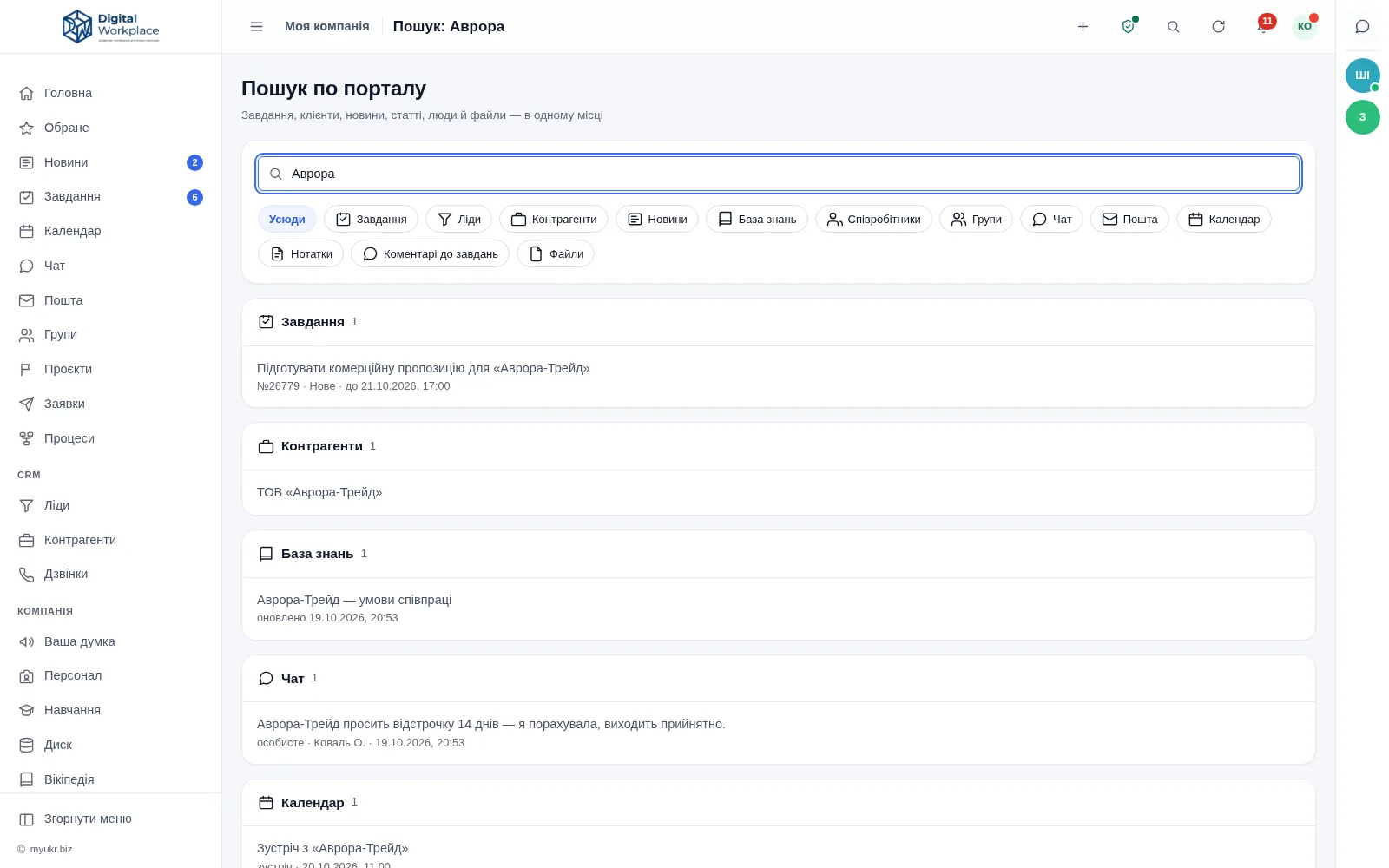Screen dimensions: 1389x868
Task: Open article Аврора-Трейд — умови співпраці
Action: point(779,608)
